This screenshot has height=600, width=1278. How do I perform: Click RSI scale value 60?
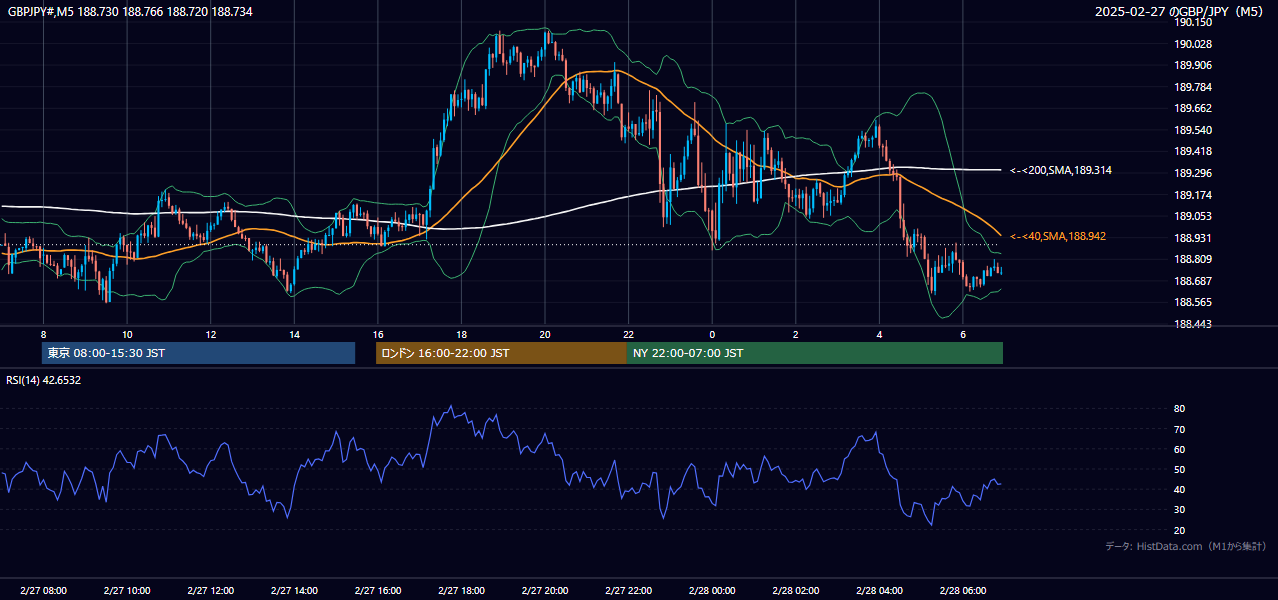pos(1179,449)
